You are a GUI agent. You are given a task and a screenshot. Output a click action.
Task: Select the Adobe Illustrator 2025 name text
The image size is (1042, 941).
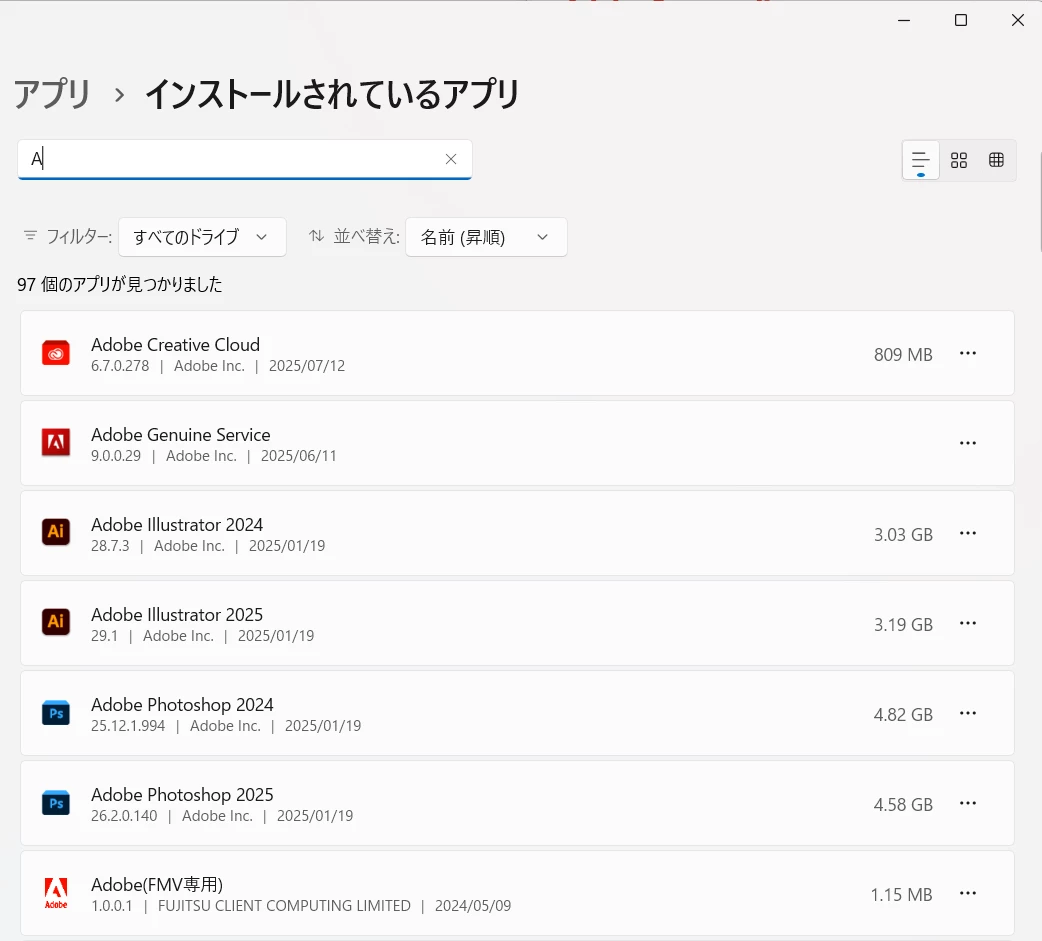(x=177, y=614)
